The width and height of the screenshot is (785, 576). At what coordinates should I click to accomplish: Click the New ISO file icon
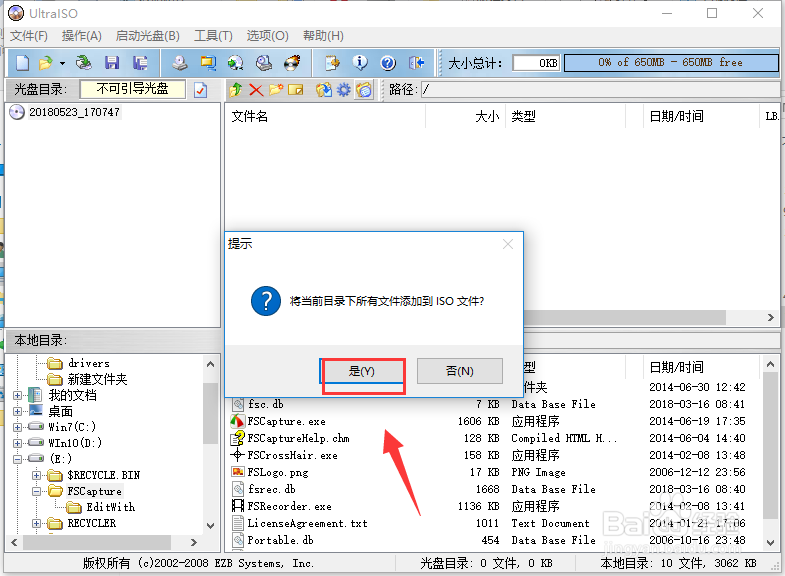(23, 63)
